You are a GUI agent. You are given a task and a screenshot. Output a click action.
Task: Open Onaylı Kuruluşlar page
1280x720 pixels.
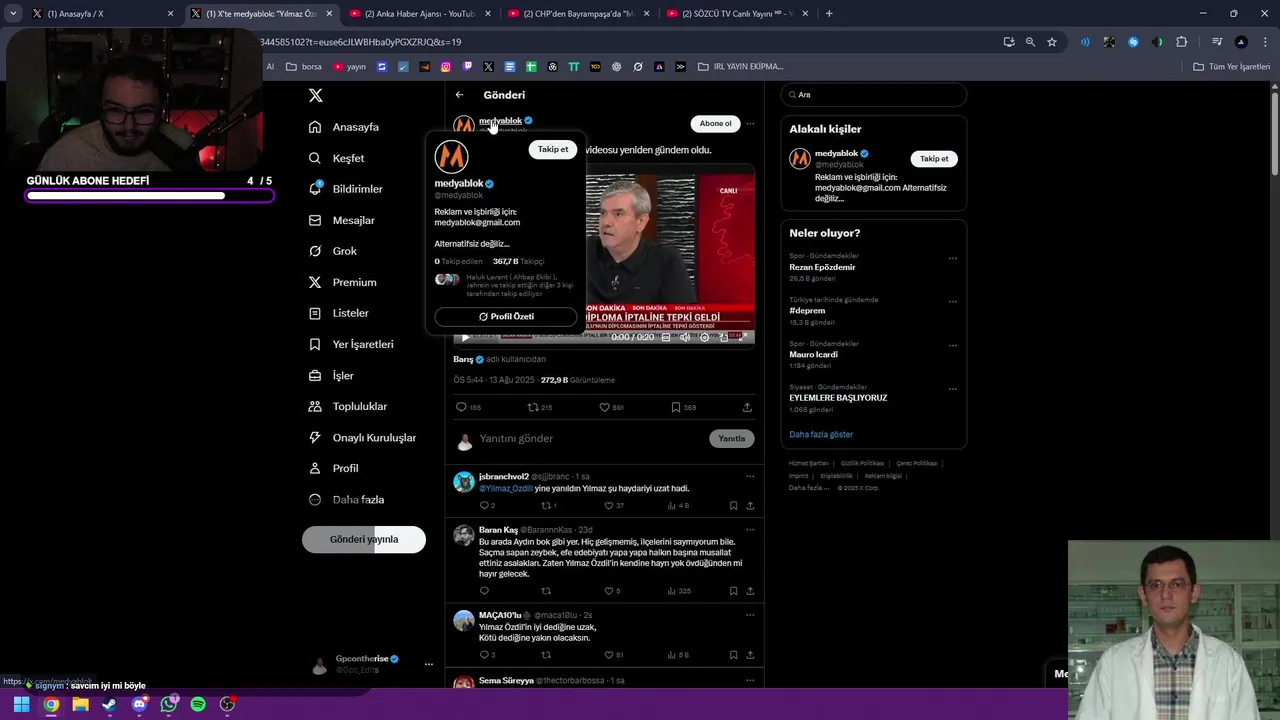click(x=362, y=437)
